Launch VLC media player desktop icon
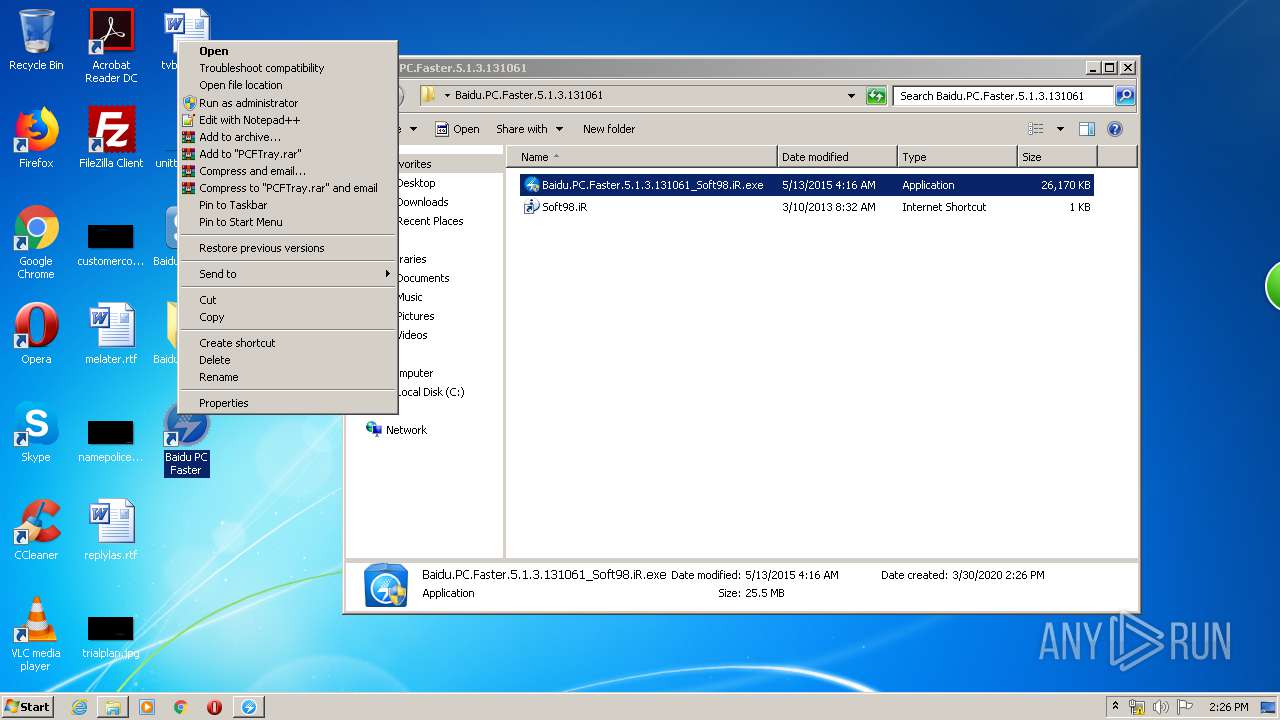 click(x=36, y=635)
